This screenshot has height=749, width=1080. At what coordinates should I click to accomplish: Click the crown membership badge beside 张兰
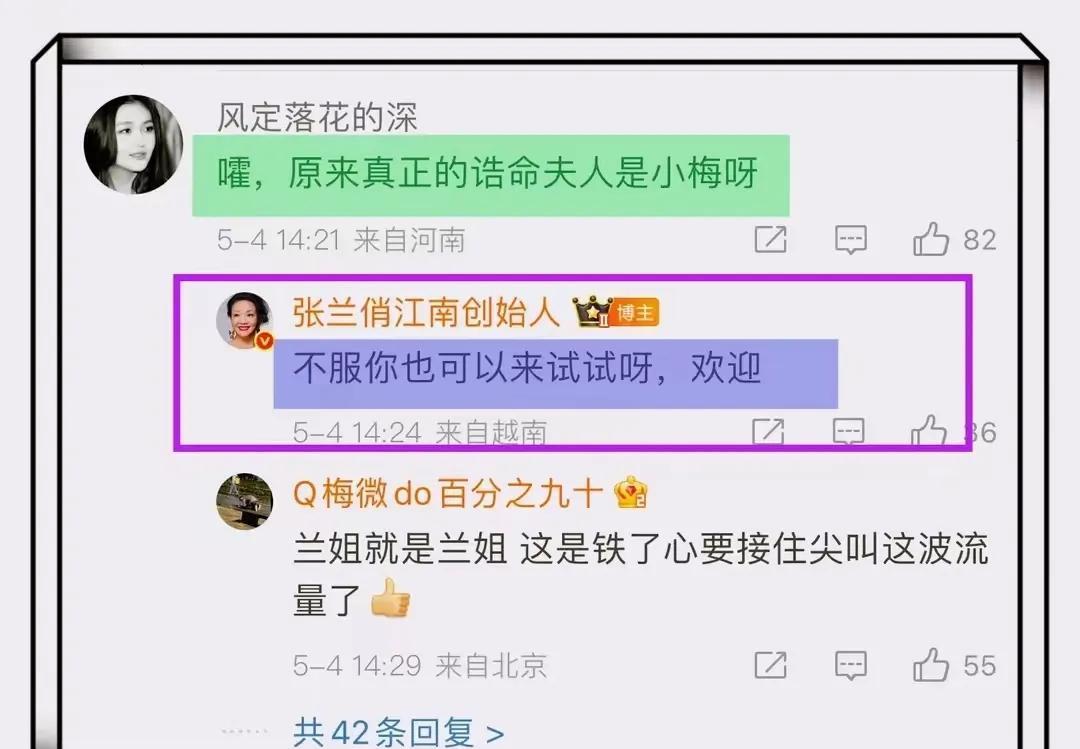coord(592,312)
